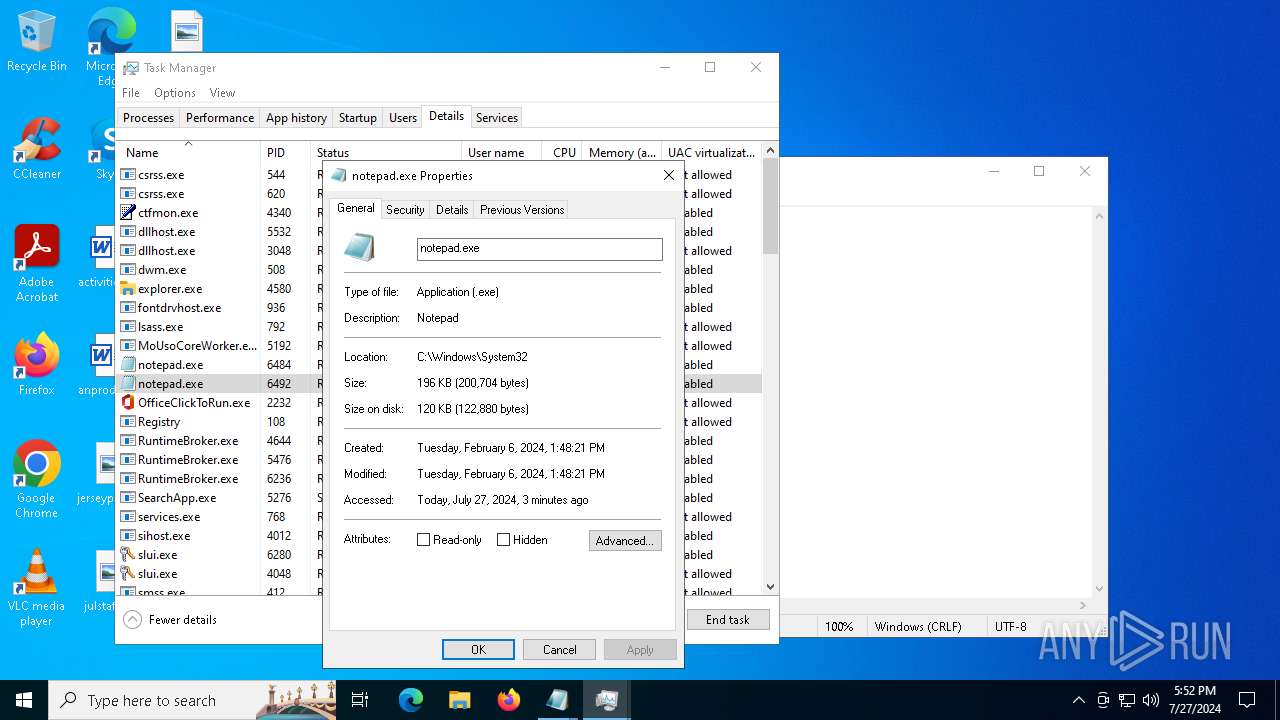Image resolution: width=1280 pixels, height=720 pixels.
Task: Open the Details tab in Properties
Action: click(452, 210)
